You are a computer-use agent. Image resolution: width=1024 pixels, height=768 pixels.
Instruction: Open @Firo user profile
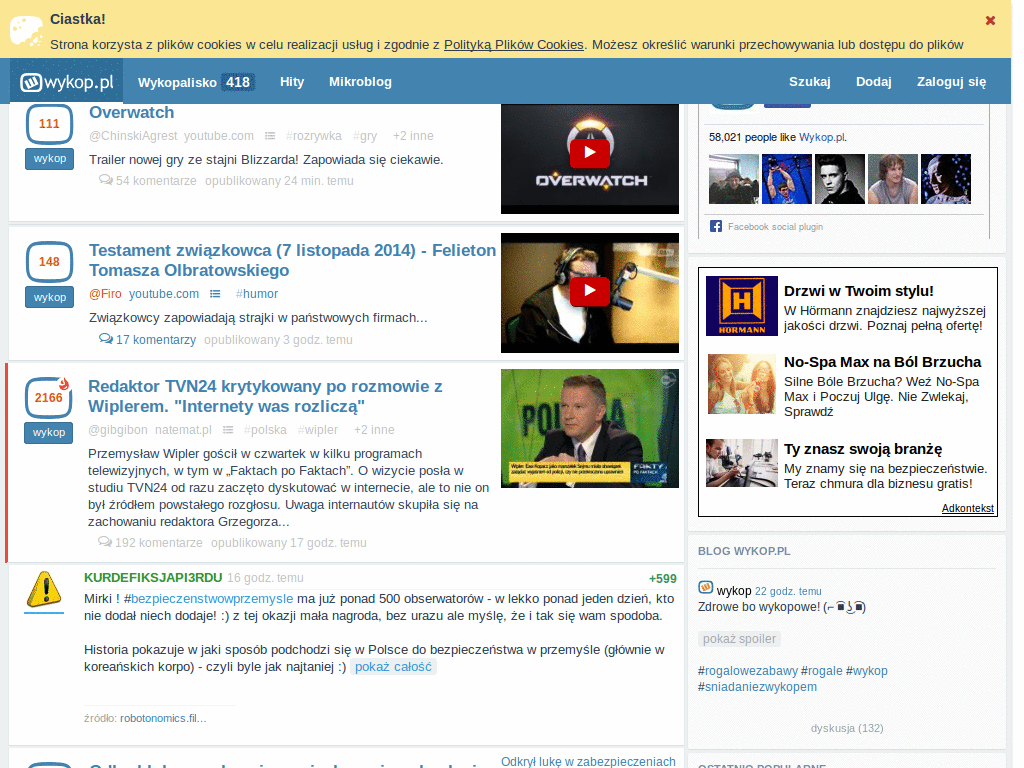click(x=105, y=294)
